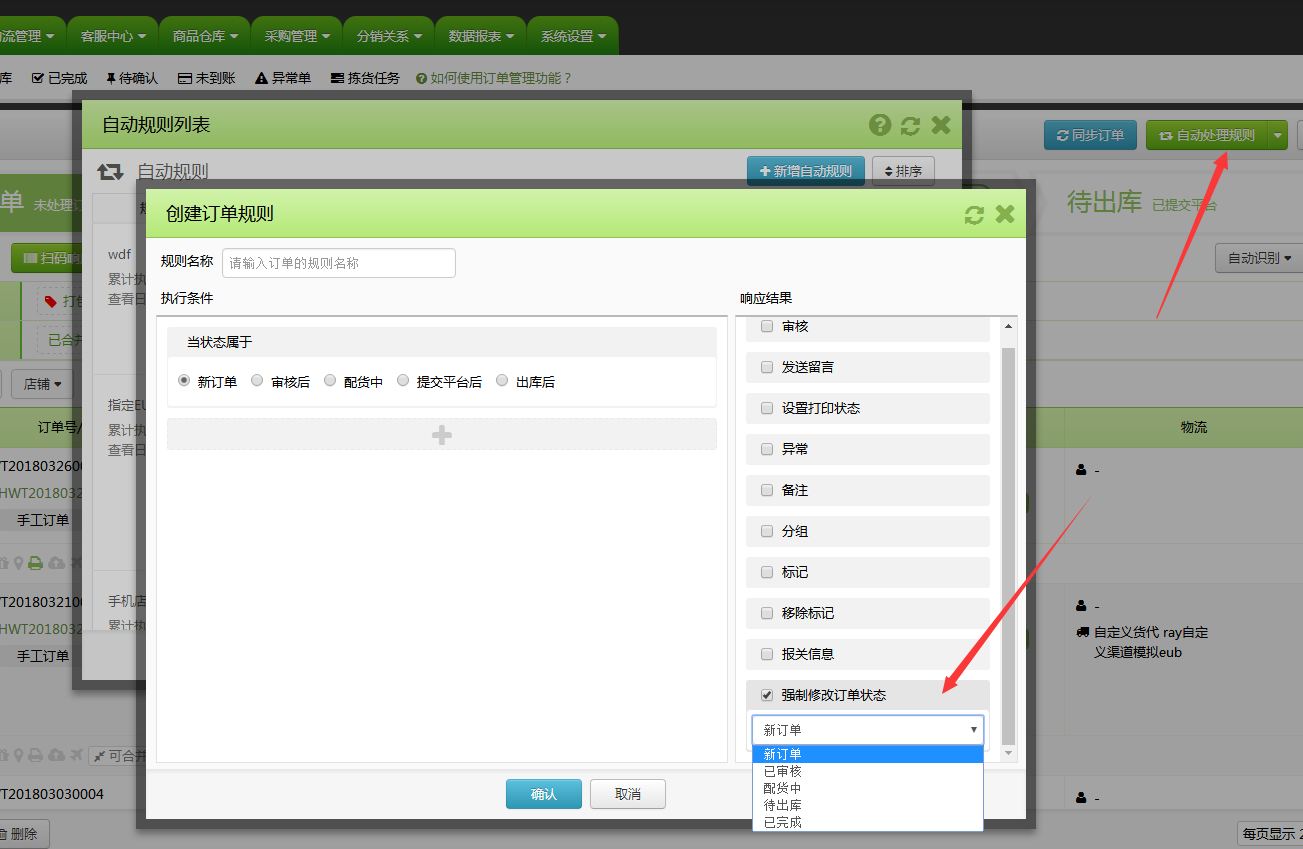Click the 物流 column header
This screenshot has height=849, width=1303.
pos(1194,427)
